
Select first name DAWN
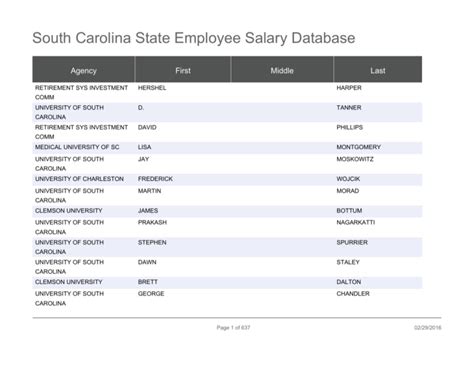(x=147, y=262)
